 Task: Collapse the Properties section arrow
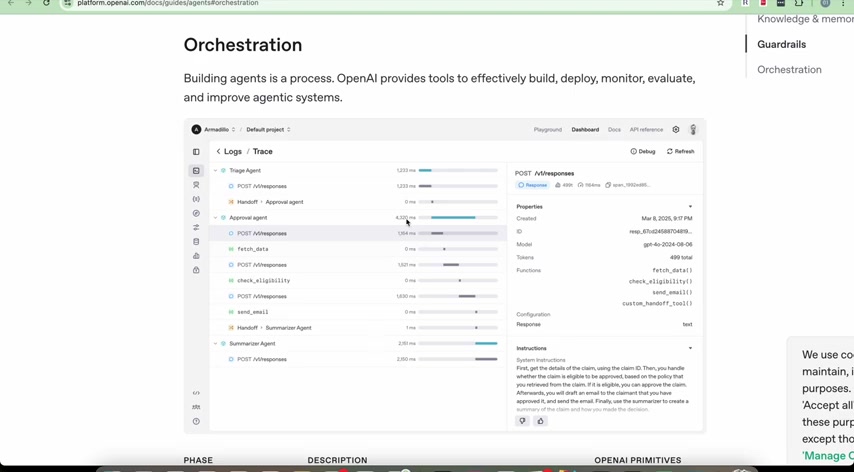tap(690, 207)
